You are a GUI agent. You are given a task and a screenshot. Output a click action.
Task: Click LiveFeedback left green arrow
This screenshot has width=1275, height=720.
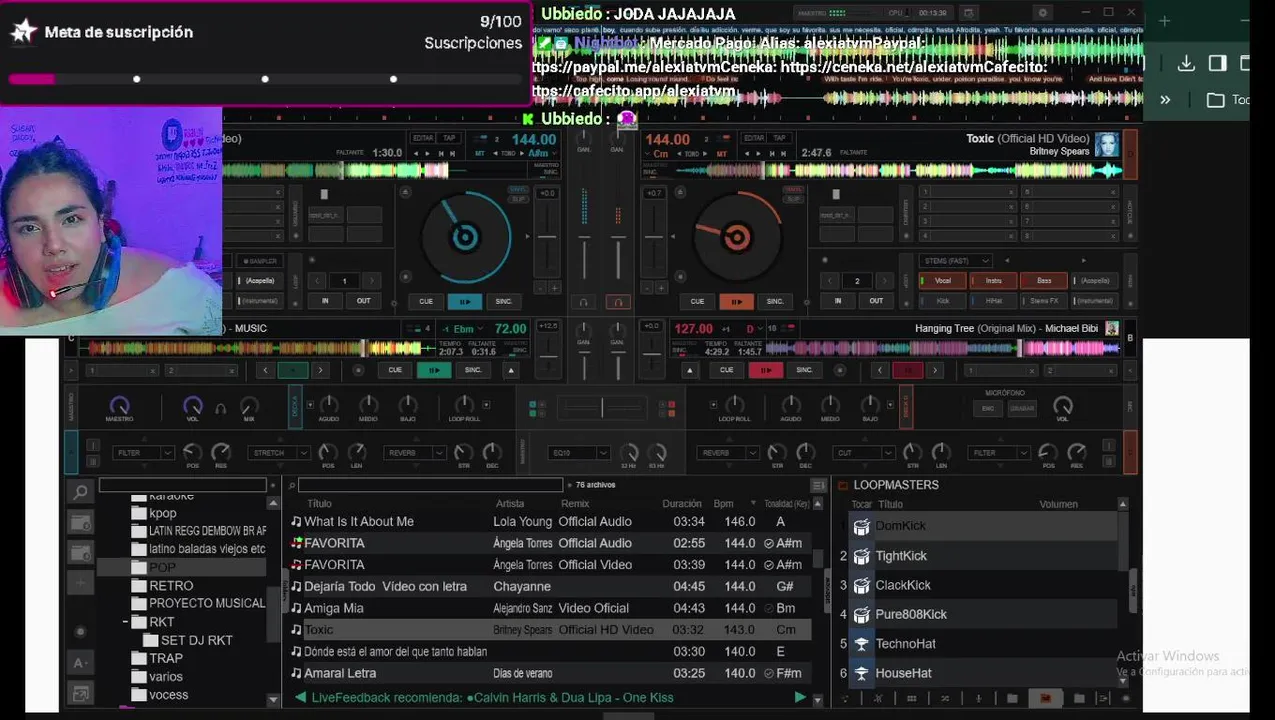pos(300,698)
